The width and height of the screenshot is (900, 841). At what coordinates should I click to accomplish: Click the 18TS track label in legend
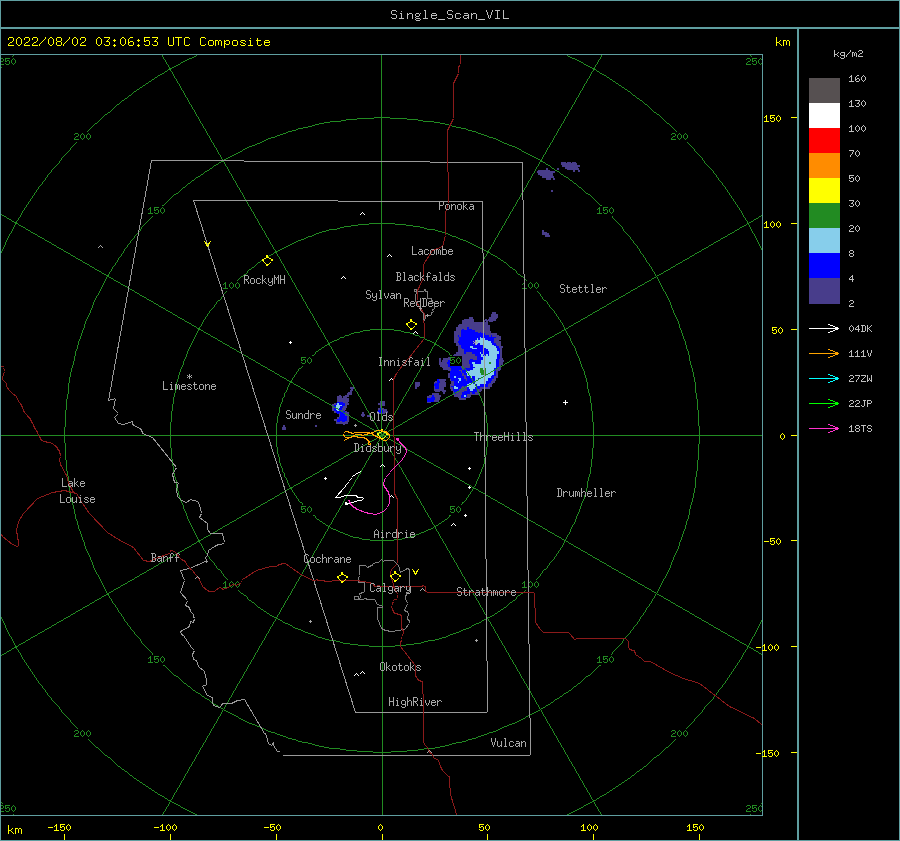[x=860, y=429]
